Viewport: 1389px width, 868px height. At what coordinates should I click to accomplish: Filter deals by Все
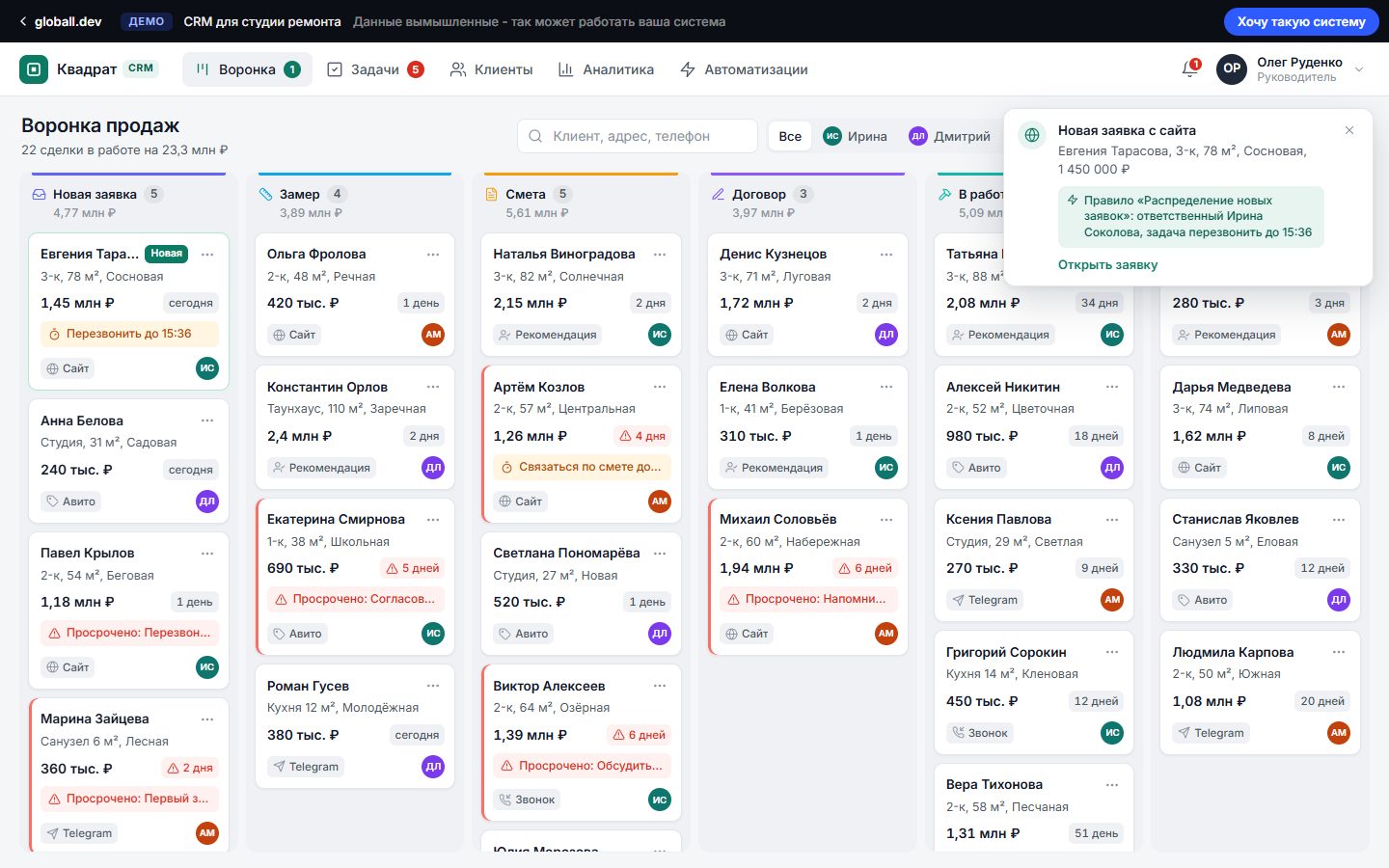coord(790,136)
